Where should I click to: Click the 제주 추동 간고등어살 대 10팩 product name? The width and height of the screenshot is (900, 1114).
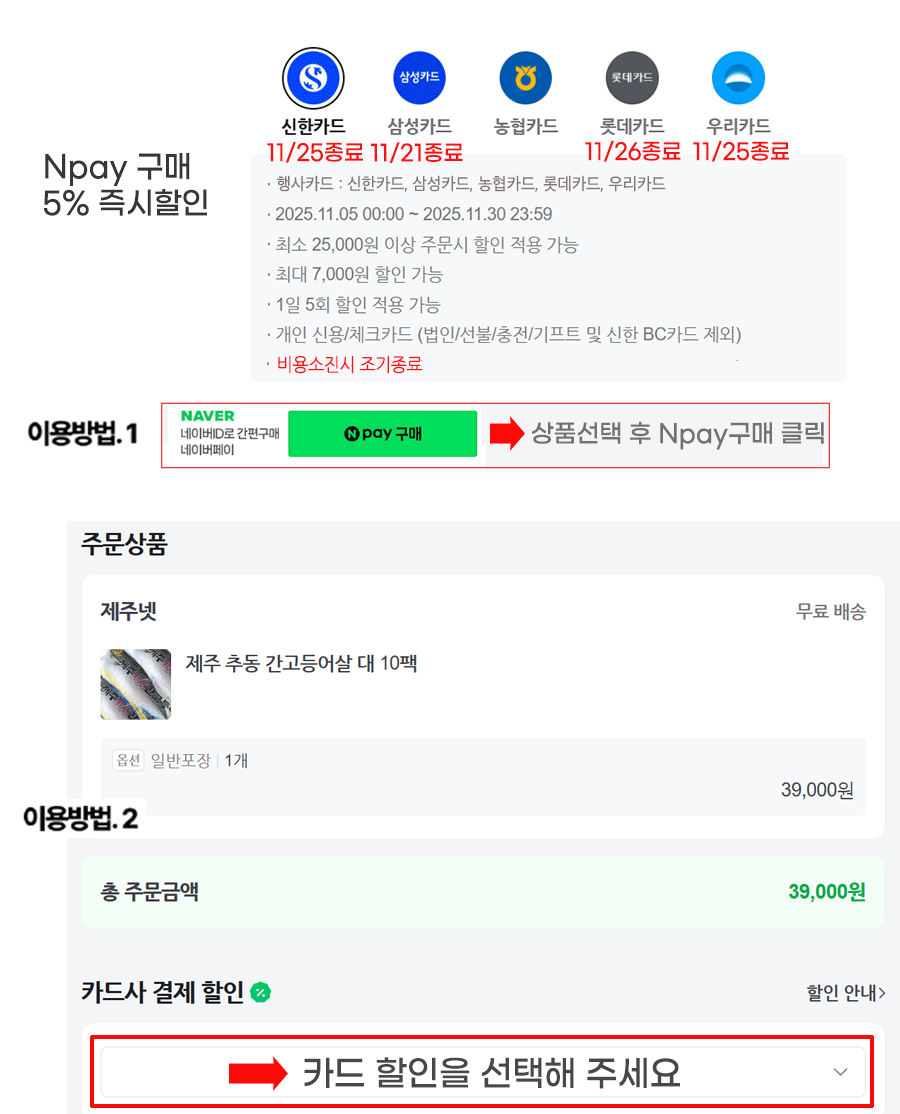point(301,664)
